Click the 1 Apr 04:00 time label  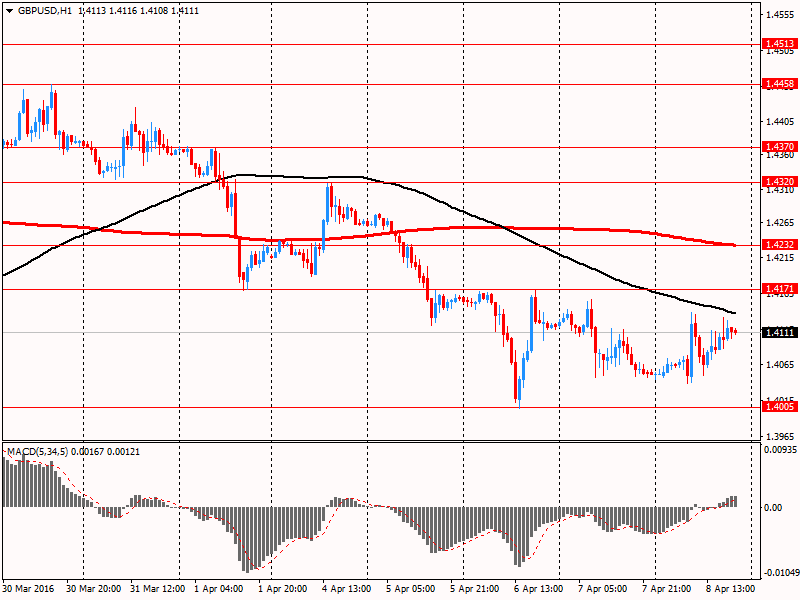click(219, 589)
